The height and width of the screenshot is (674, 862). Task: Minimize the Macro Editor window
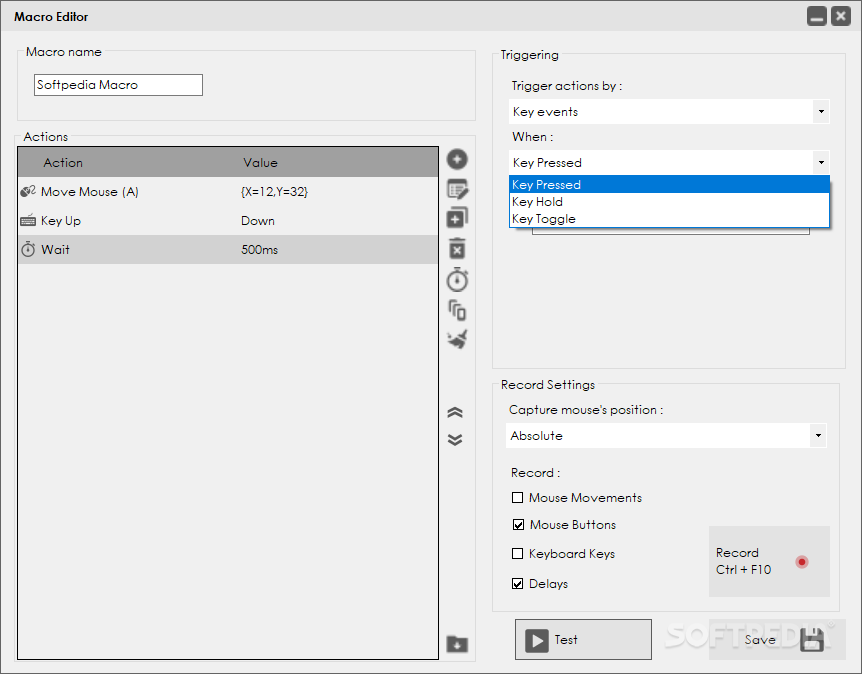click(817, 16)
